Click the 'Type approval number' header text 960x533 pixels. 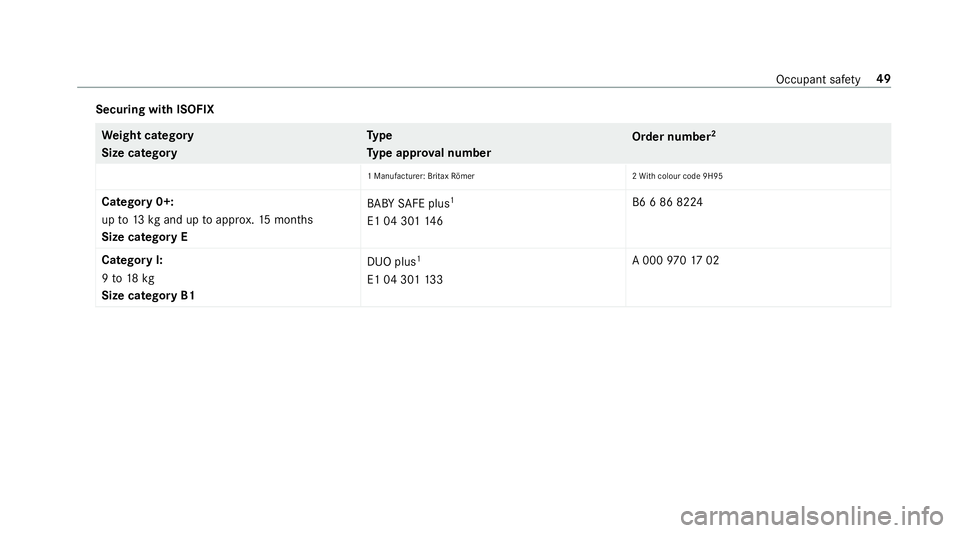tap(429, 153)
